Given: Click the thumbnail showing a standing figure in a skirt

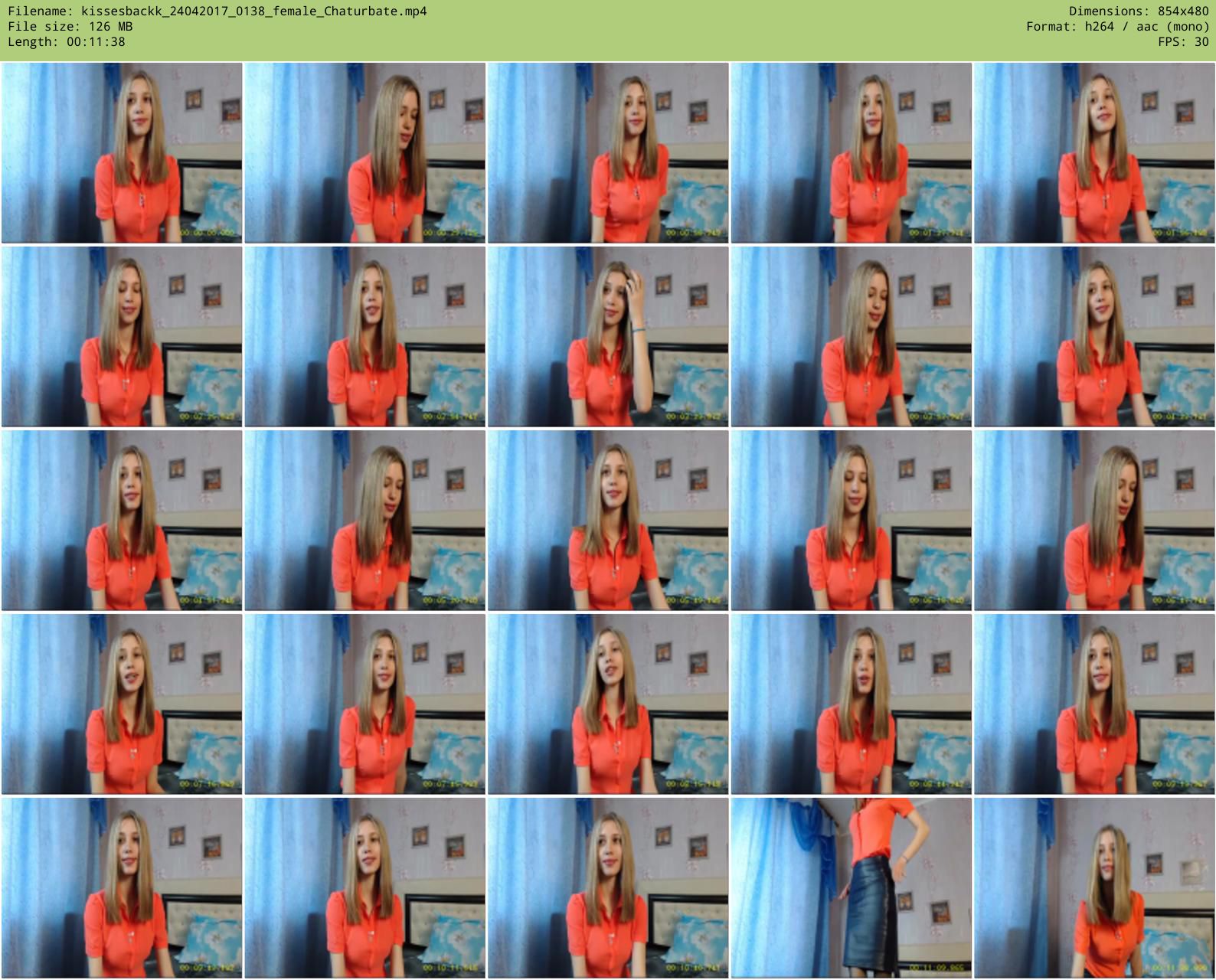Looking at the screenshot, I should (851, 888).
